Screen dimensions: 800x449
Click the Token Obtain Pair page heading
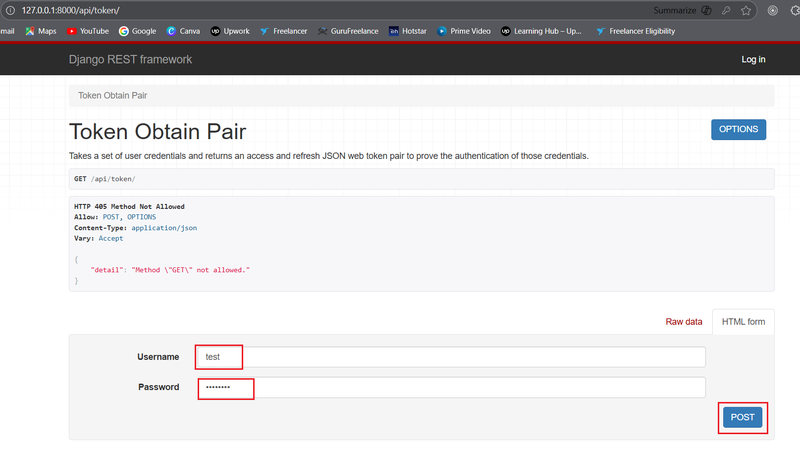(x=158, y=132)
